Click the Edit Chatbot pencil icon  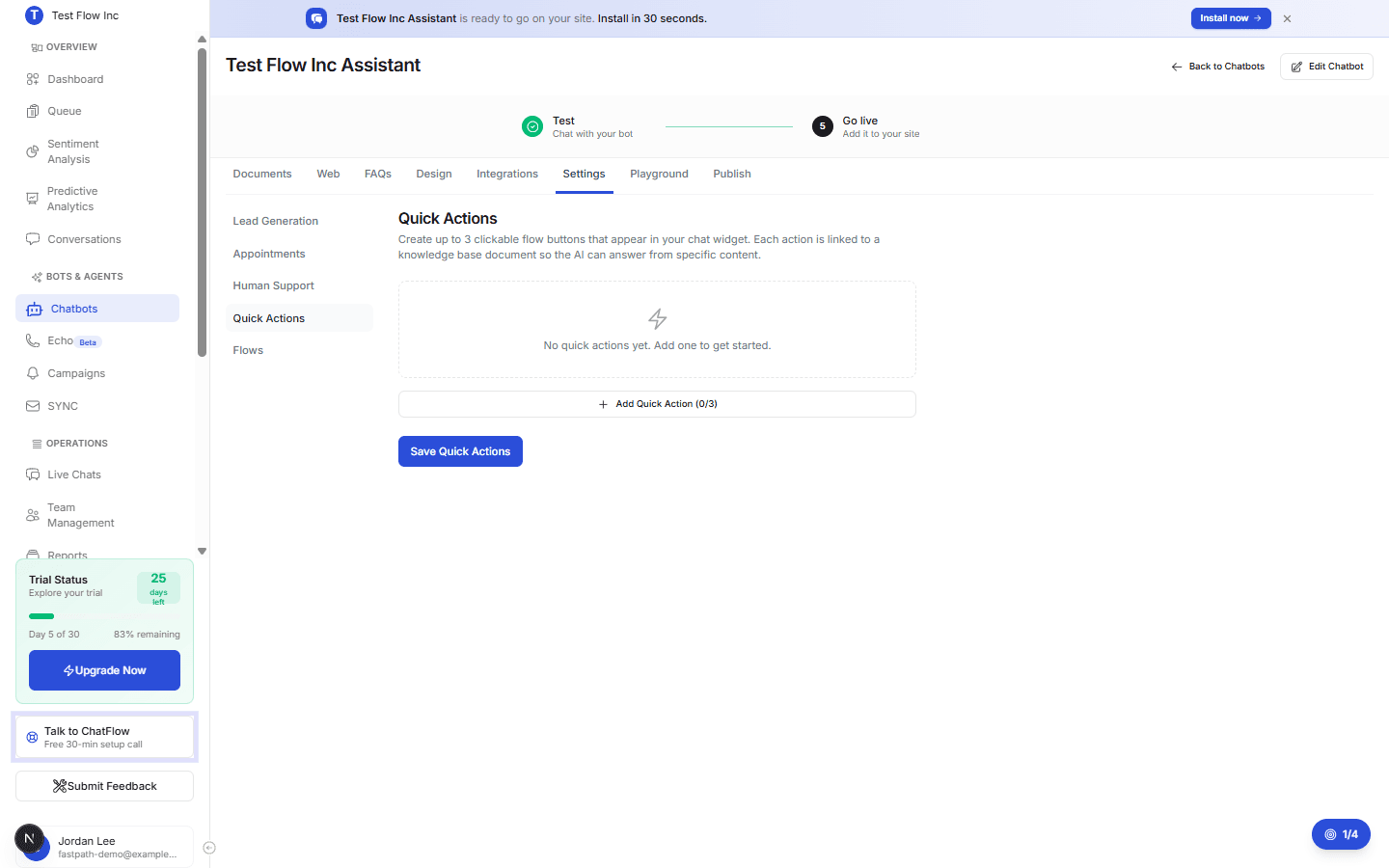[x=1296, y=67]
